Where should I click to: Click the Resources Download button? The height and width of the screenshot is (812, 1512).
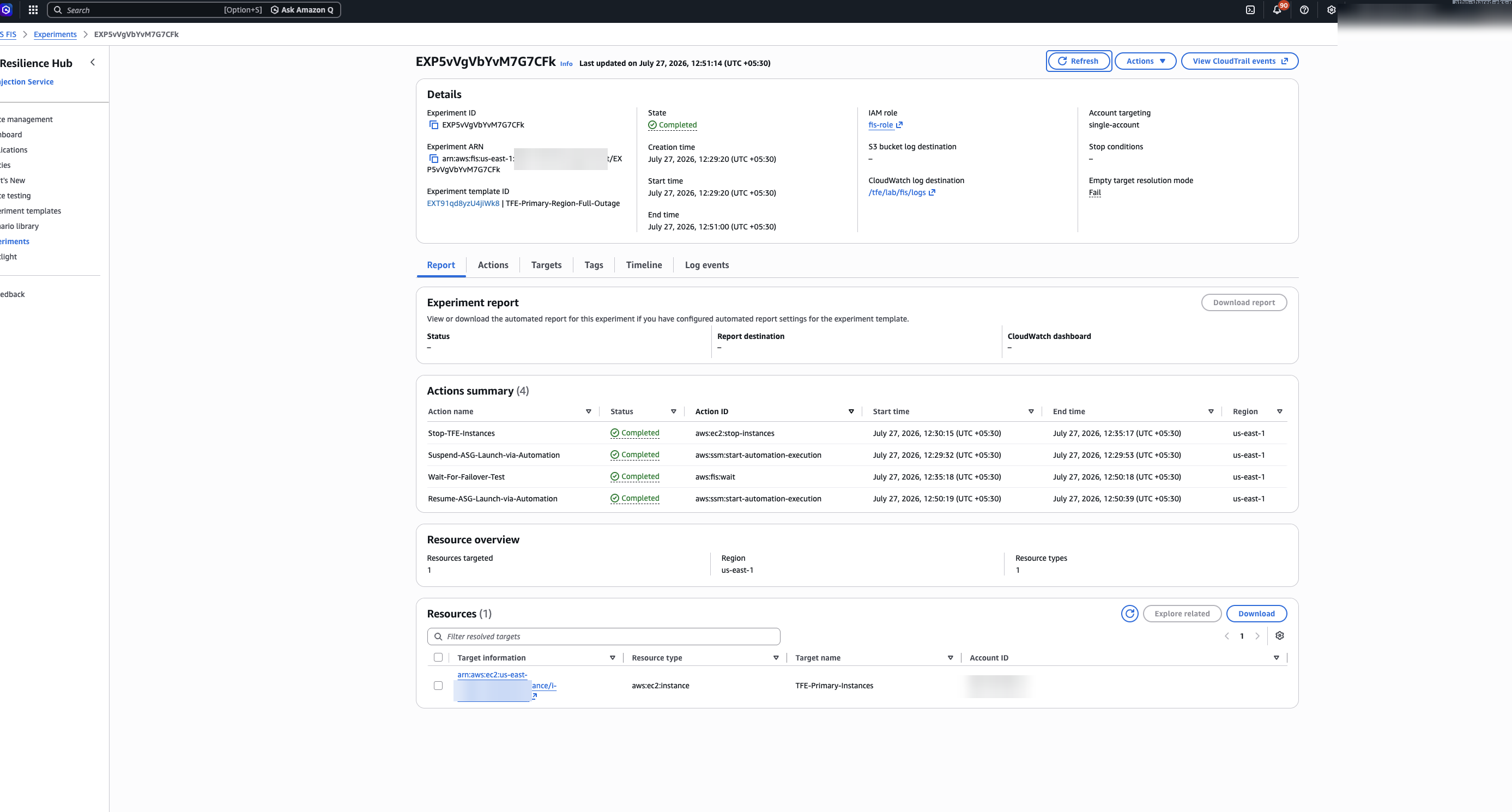[x=1256, y=614]
